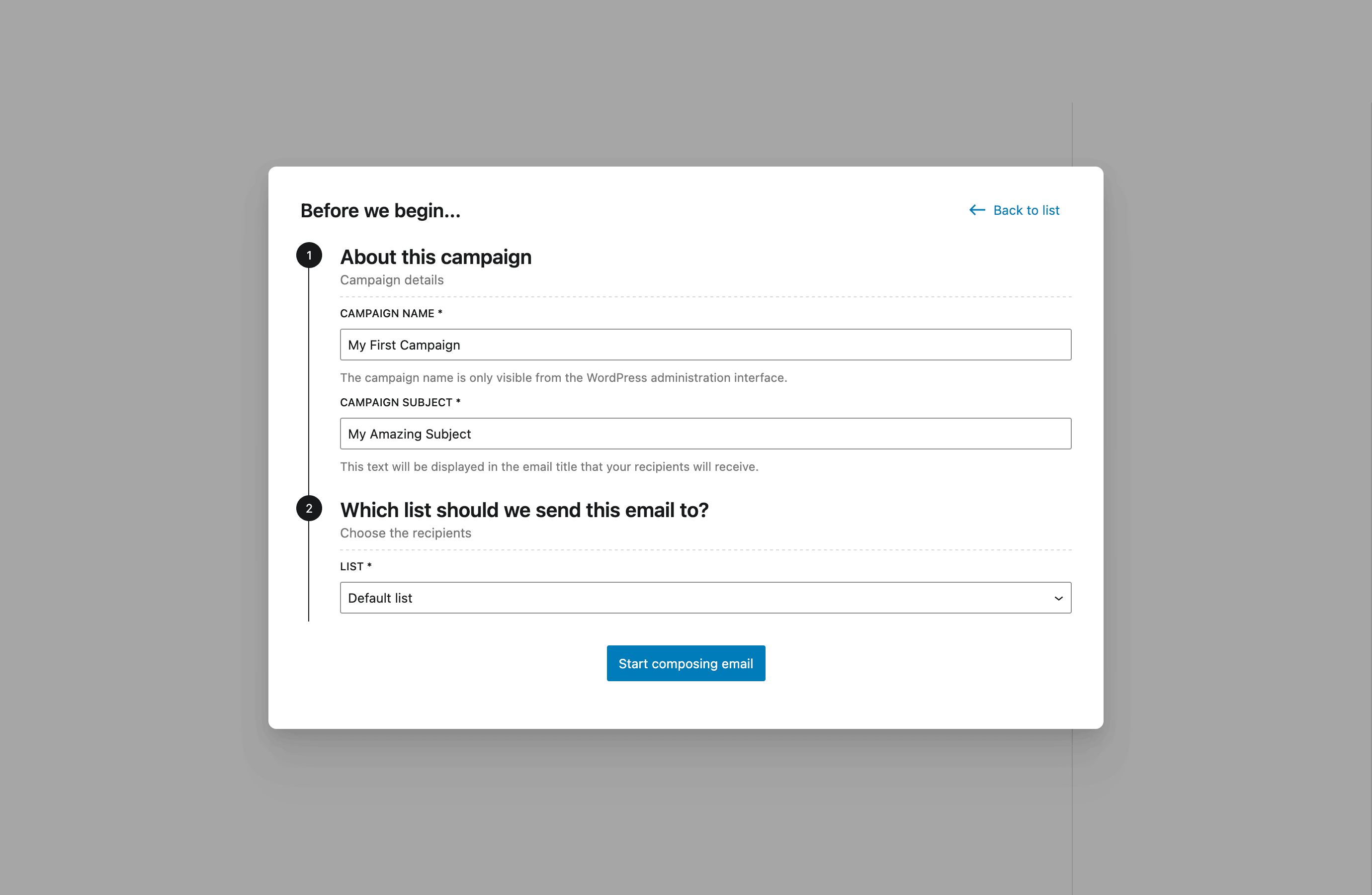Click the About this campaign heading

tap(435, 257)
